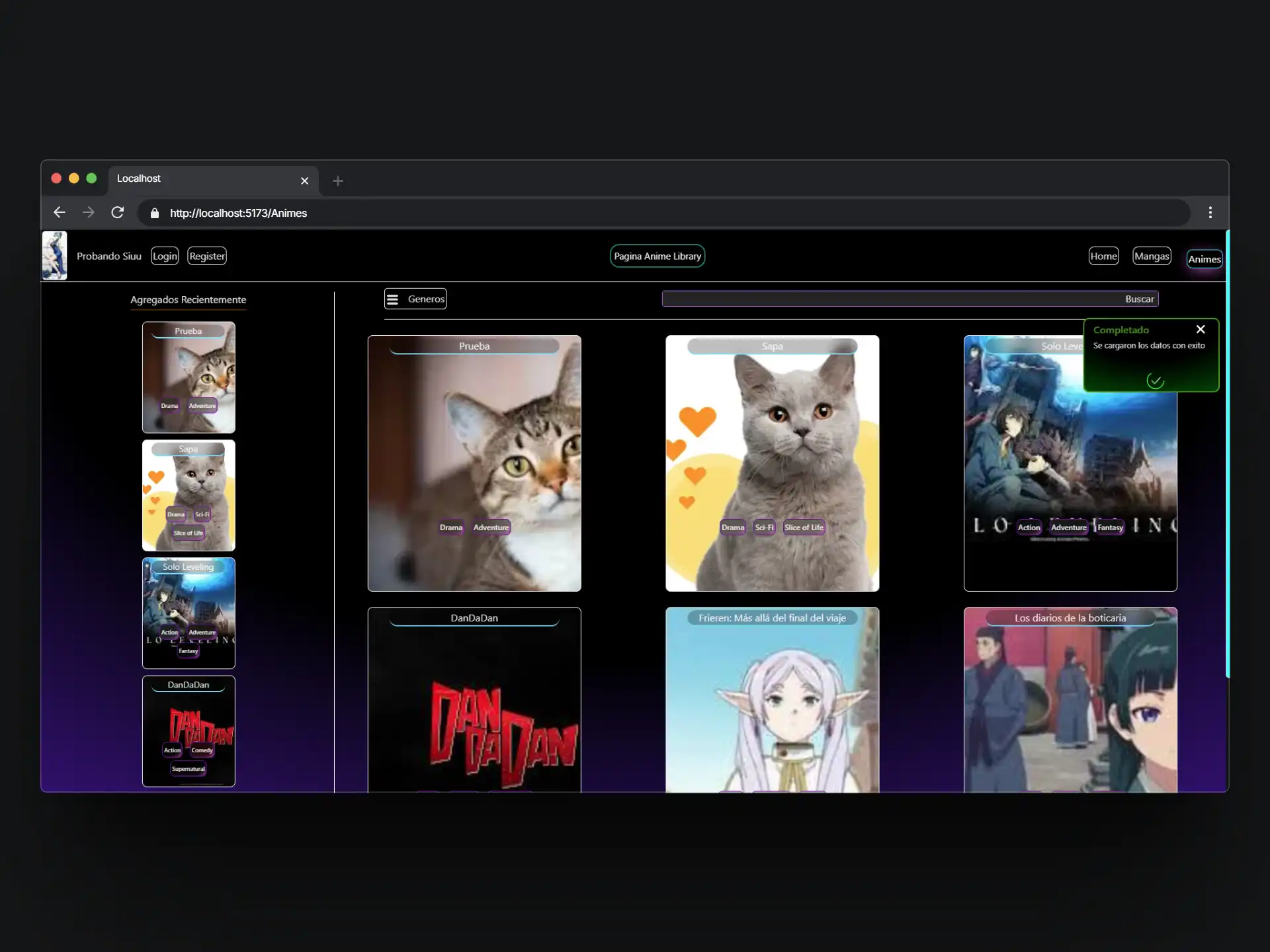Click 'Se cargaron los datos con exito' message

pos(1149,345)
